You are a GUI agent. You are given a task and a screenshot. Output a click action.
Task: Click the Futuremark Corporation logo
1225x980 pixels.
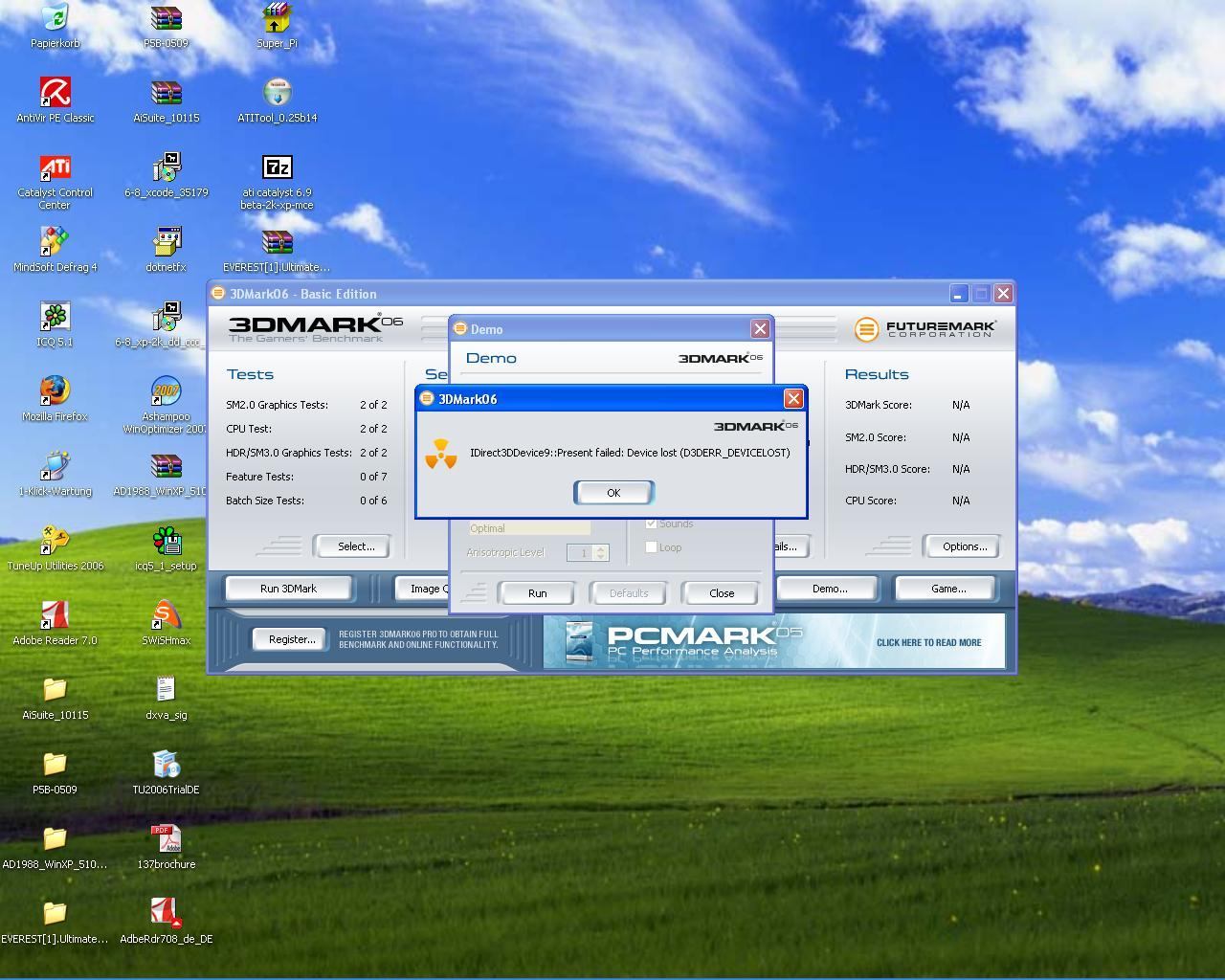tap(925, 329)
